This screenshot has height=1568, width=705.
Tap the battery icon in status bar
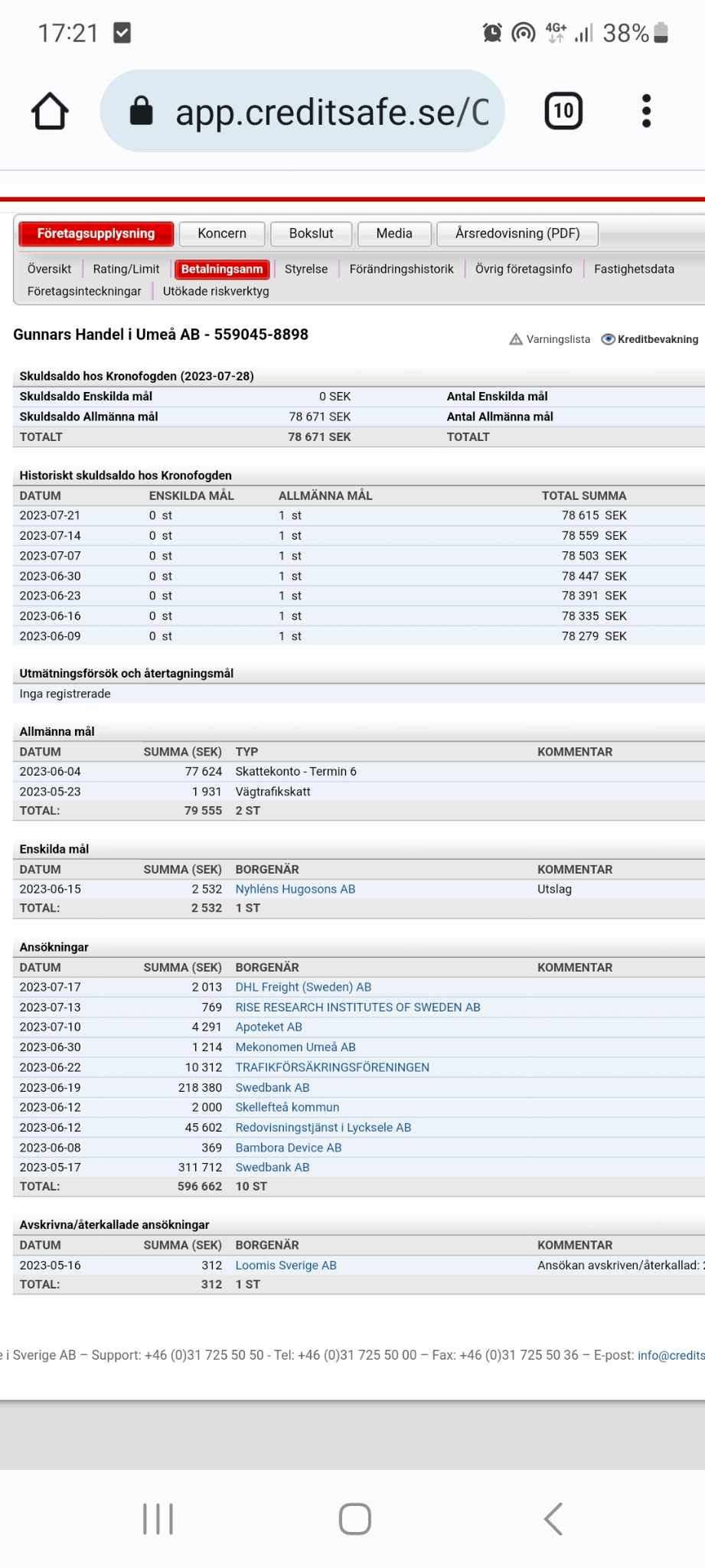point(662,33)
